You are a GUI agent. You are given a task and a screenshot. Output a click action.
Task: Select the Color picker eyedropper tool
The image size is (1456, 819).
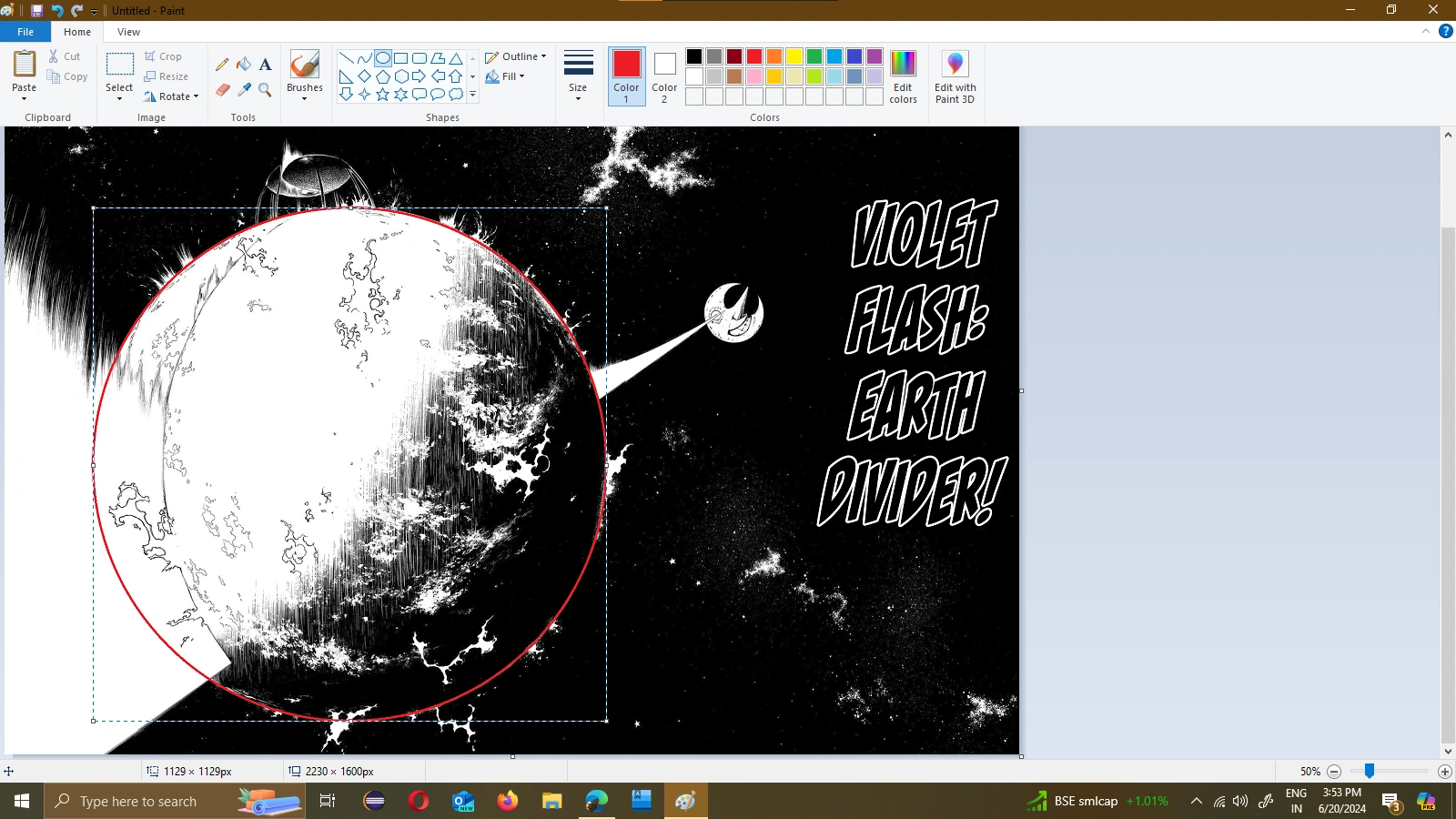[x=244, y=89]
